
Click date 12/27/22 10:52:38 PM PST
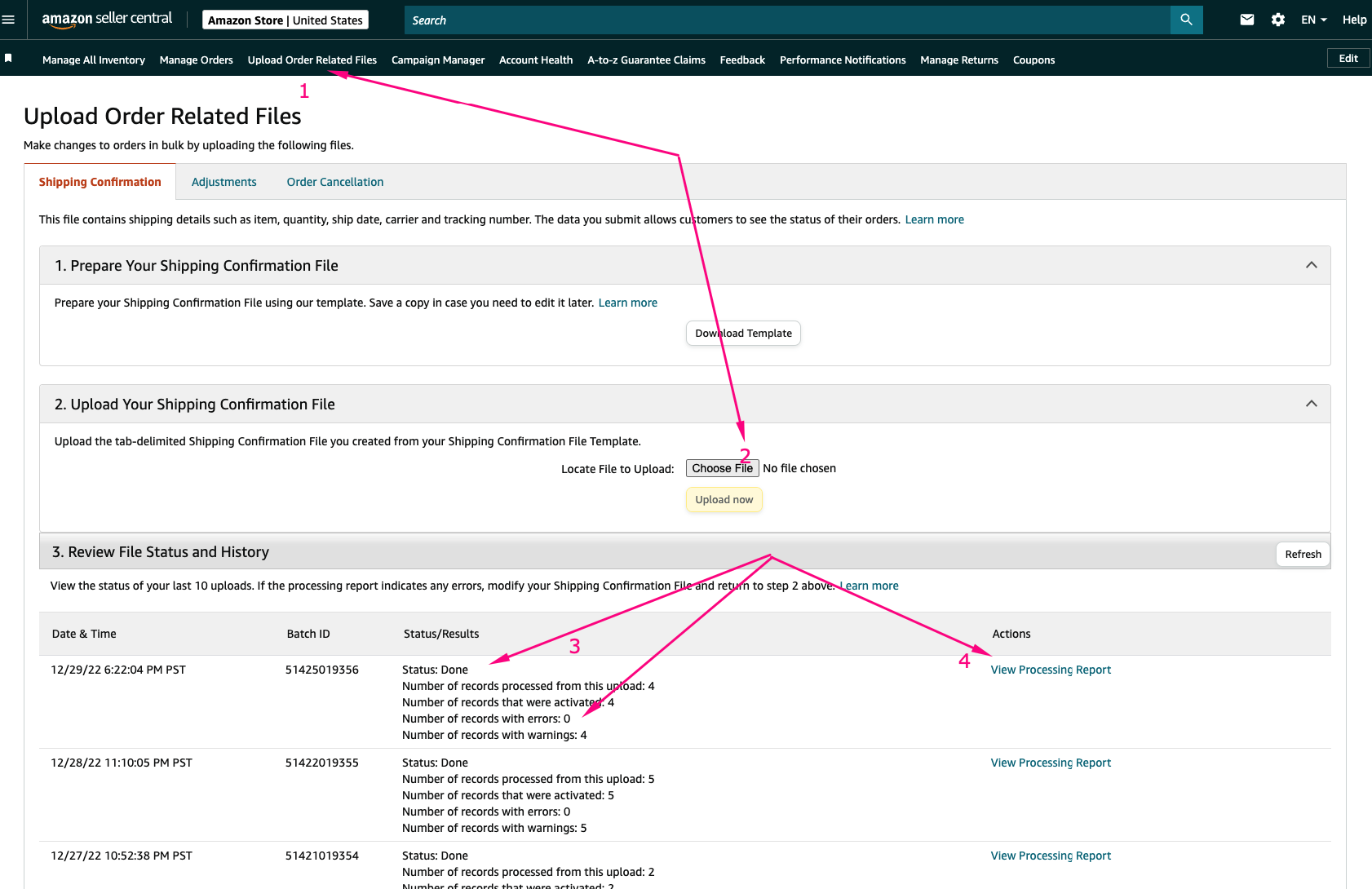click(x=122, y=856)
